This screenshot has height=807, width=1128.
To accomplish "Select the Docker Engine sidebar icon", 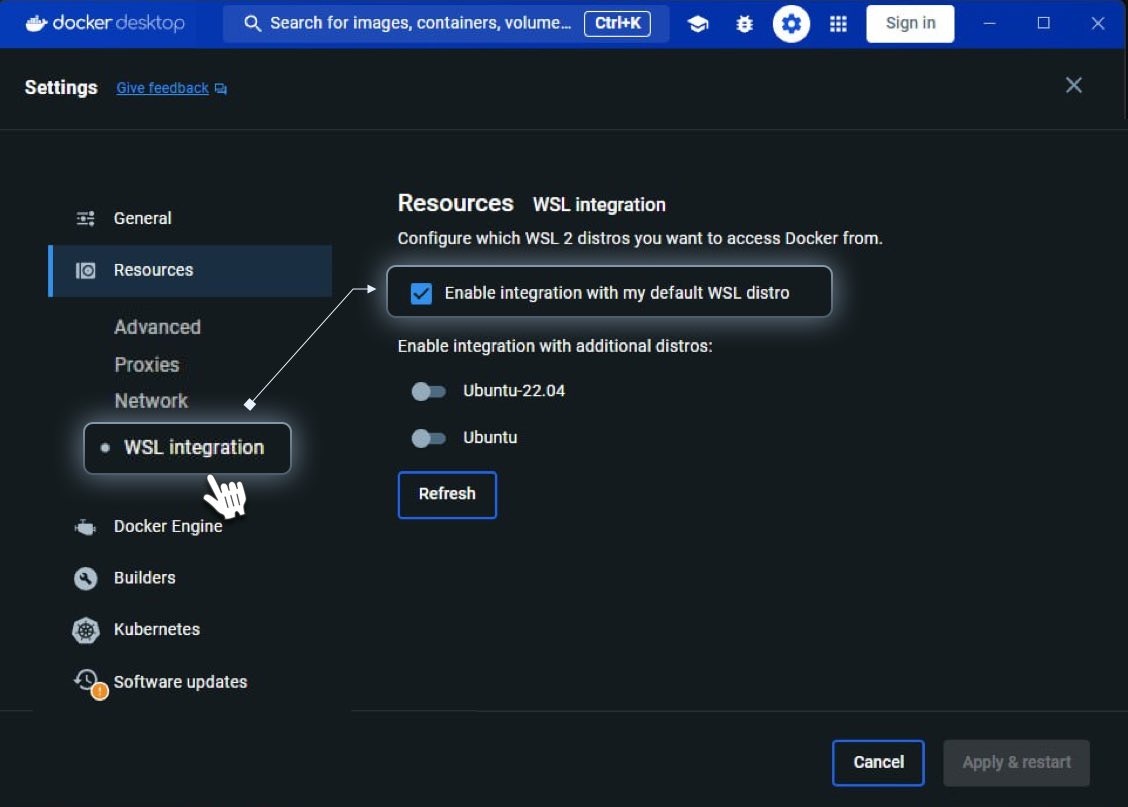I will [x=85, y=527].
